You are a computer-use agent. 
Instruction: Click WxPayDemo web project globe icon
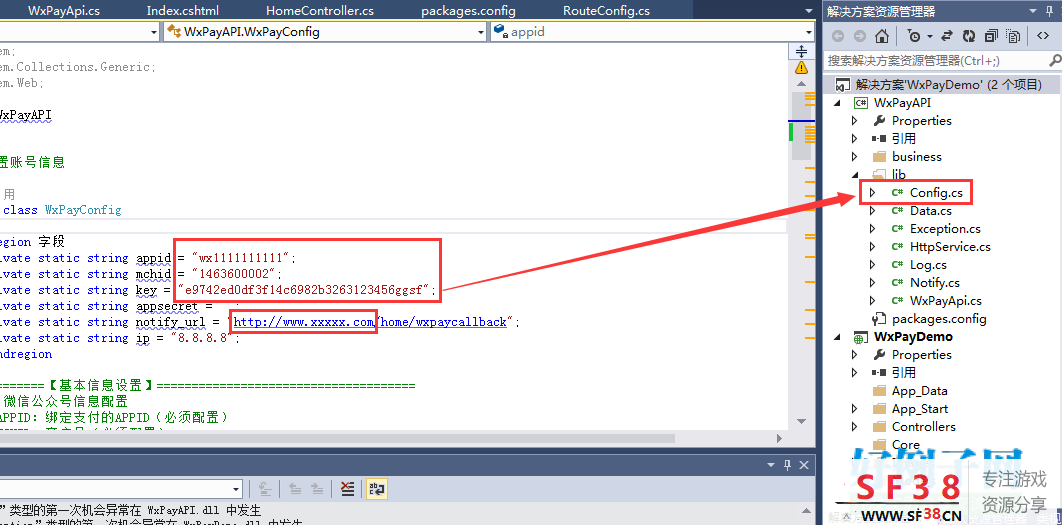click(x=860, y=337)
